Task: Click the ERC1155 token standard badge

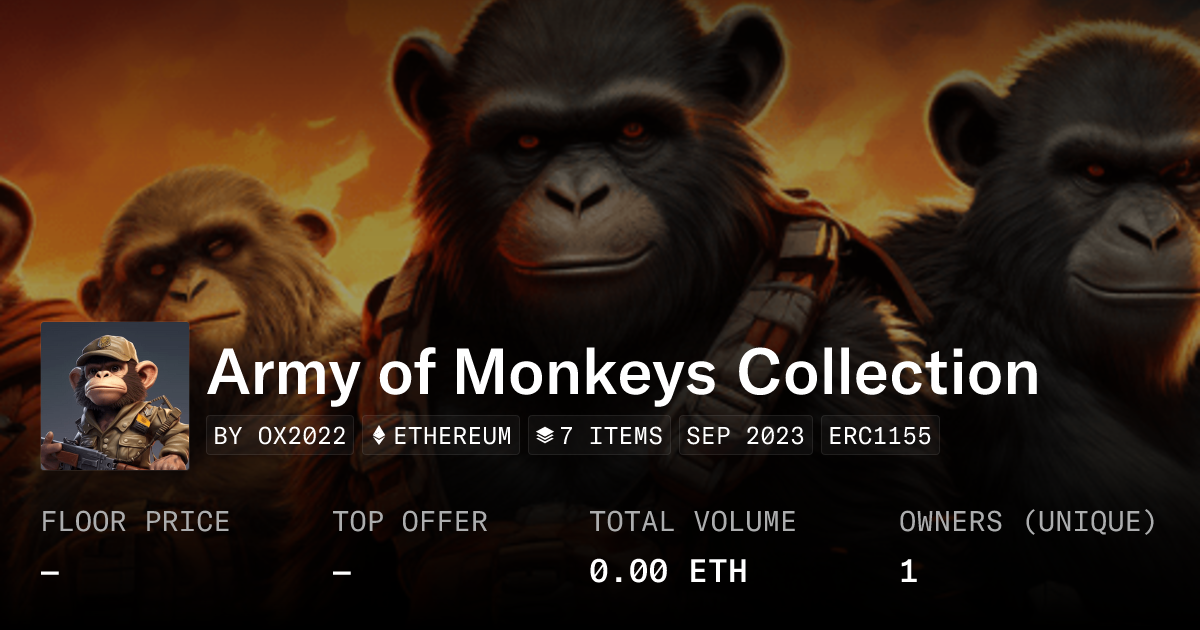Action: point(880,436)
